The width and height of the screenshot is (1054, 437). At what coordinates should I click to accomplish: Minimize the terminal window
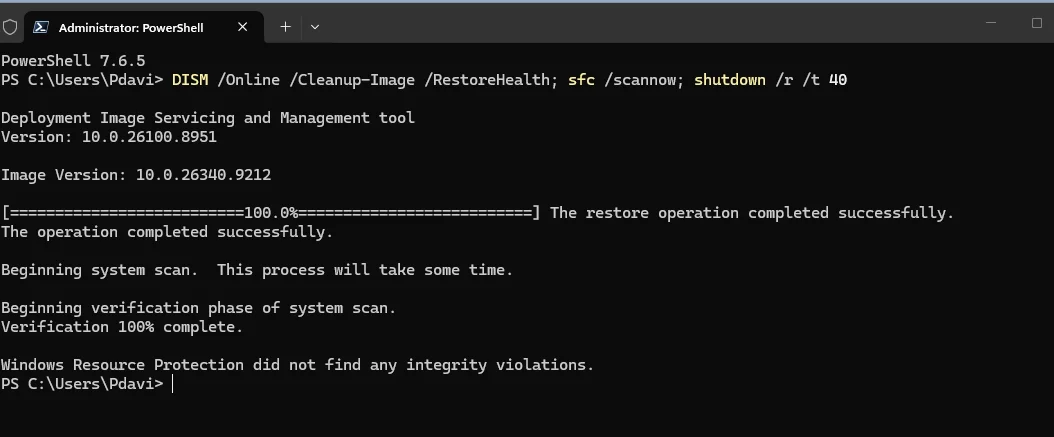point(991,23)
